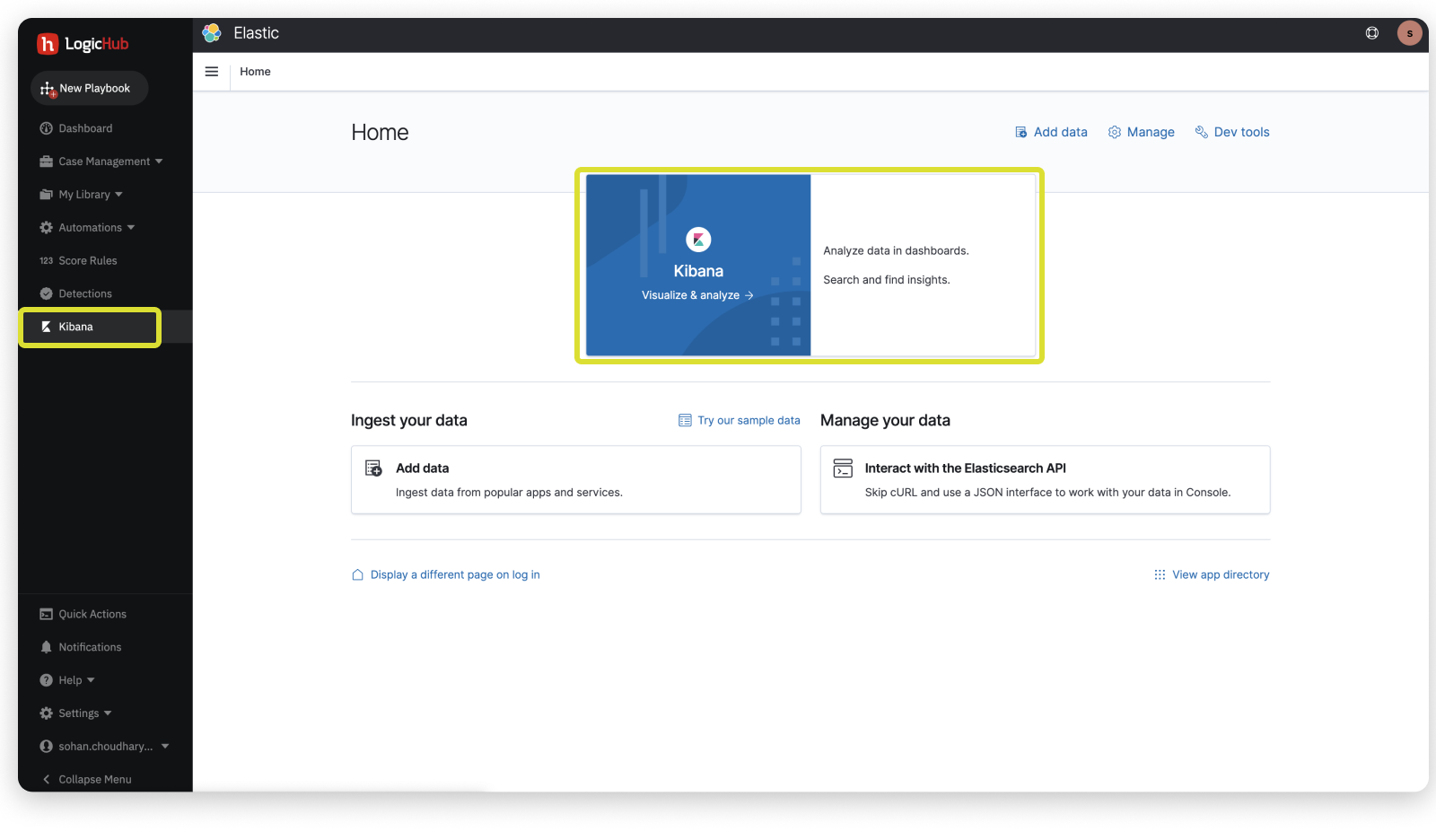The width and height of the screenshot is (1436, 840).
Task: Expand the Case Management dropdown arrow
Action: click(159, 162)
